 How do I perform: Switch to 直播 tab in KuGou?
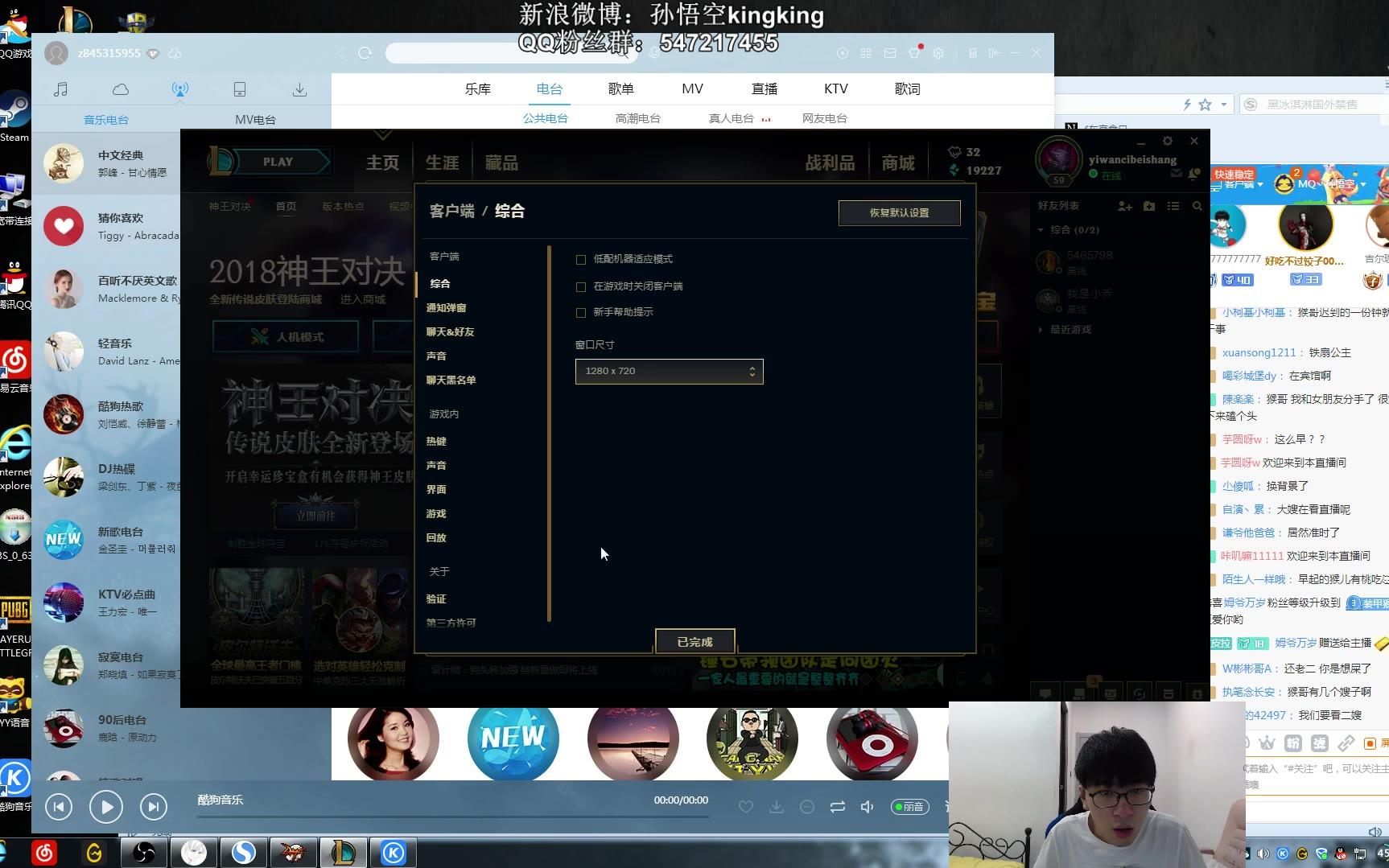coord(765,89)
